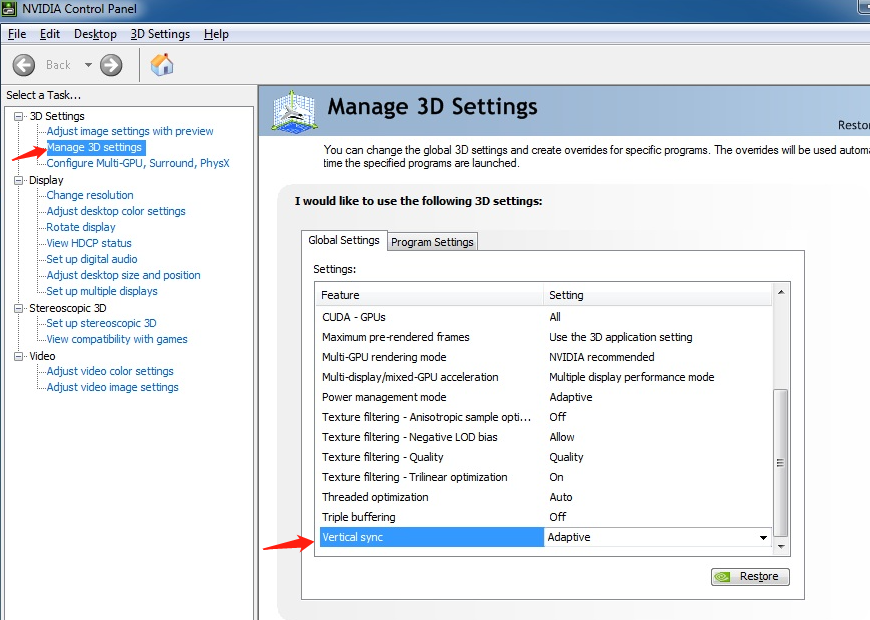Open the 3D Settings menu
The image size is (870, 620).
(x=160, y=34)
